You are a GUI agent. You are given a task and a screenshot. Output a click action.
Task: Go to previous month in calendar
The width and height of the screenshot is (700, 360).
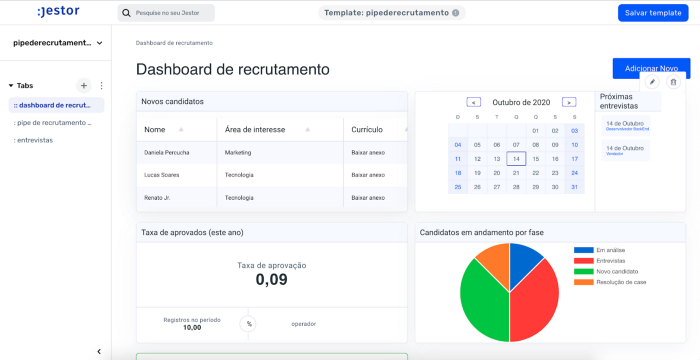point(474,102)
